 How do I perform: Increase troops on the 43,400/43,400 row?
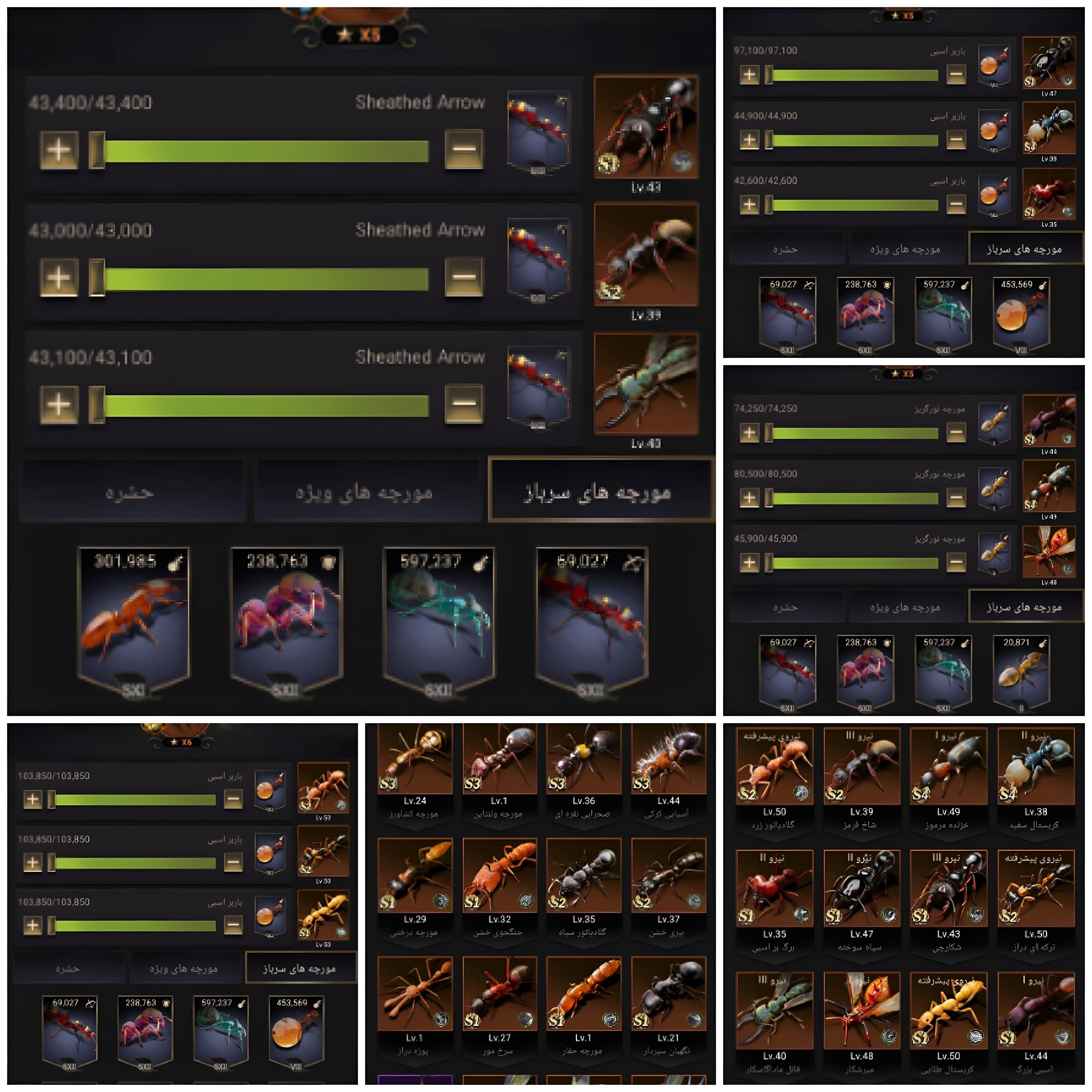[59, 150]
